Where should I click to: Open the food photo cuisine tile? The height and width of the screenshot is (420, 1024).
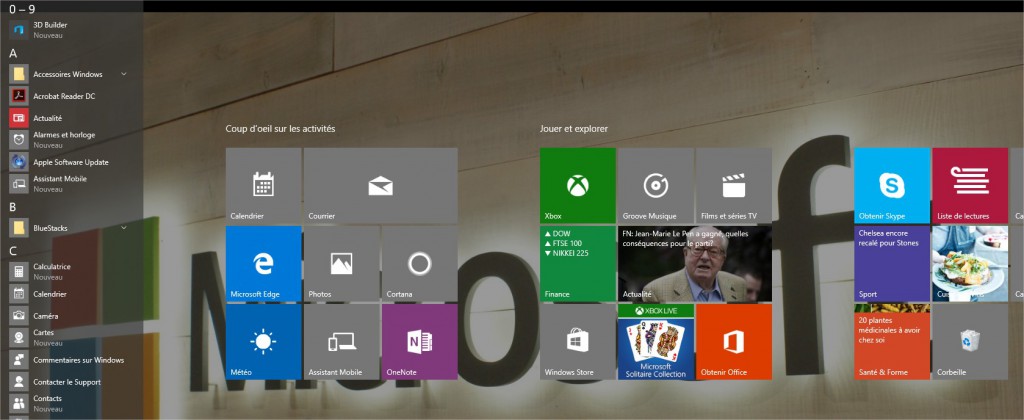970,263
